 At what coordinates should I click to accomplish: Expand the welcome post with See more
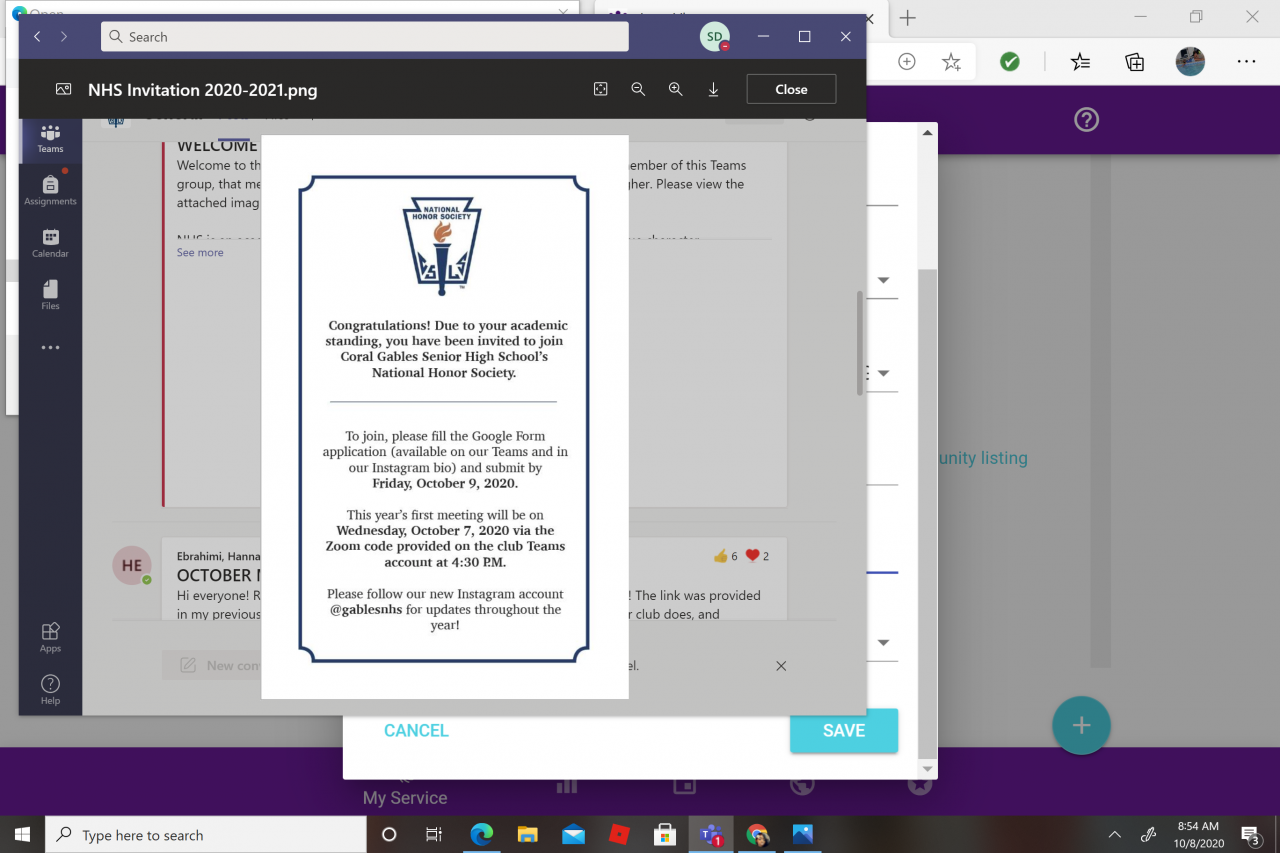(200, 253)
